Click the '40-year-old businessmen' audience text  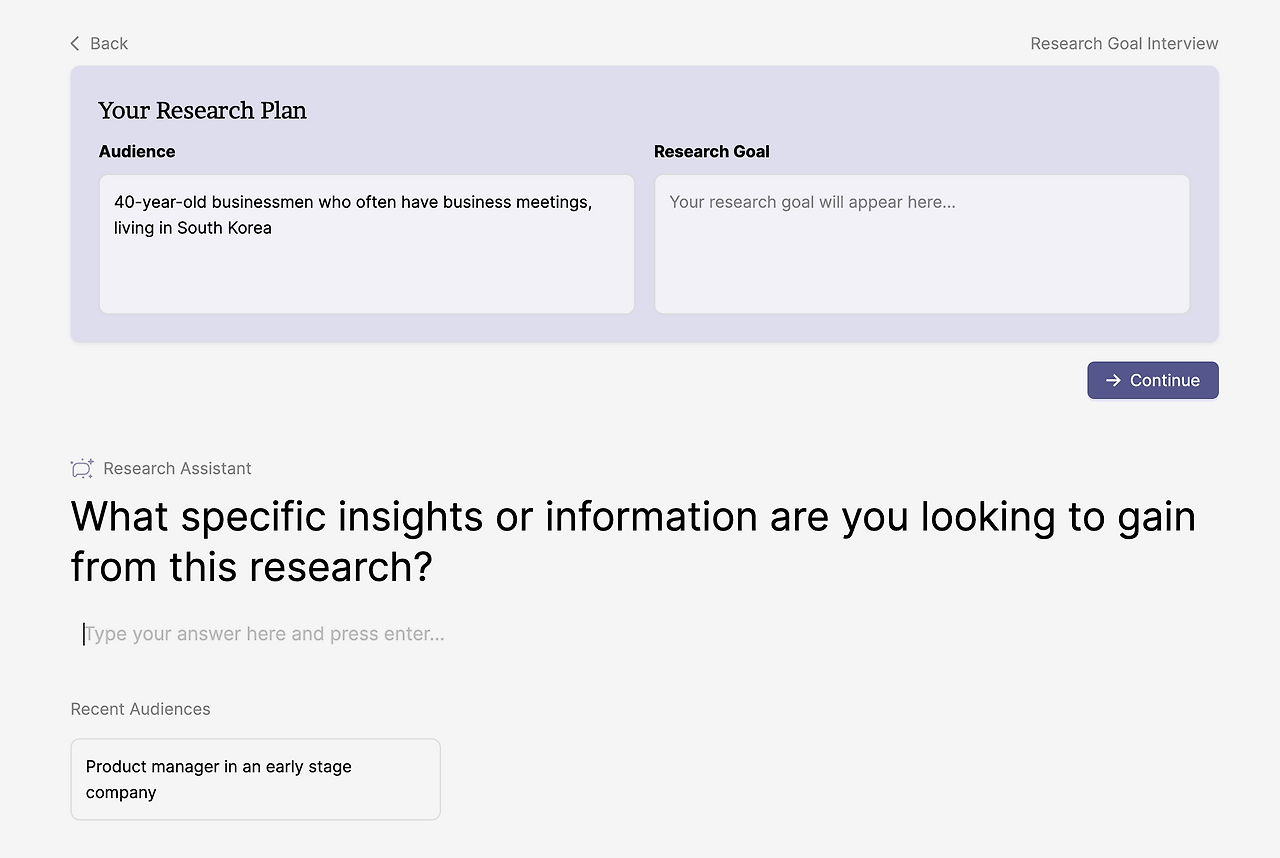coord(352,202)
